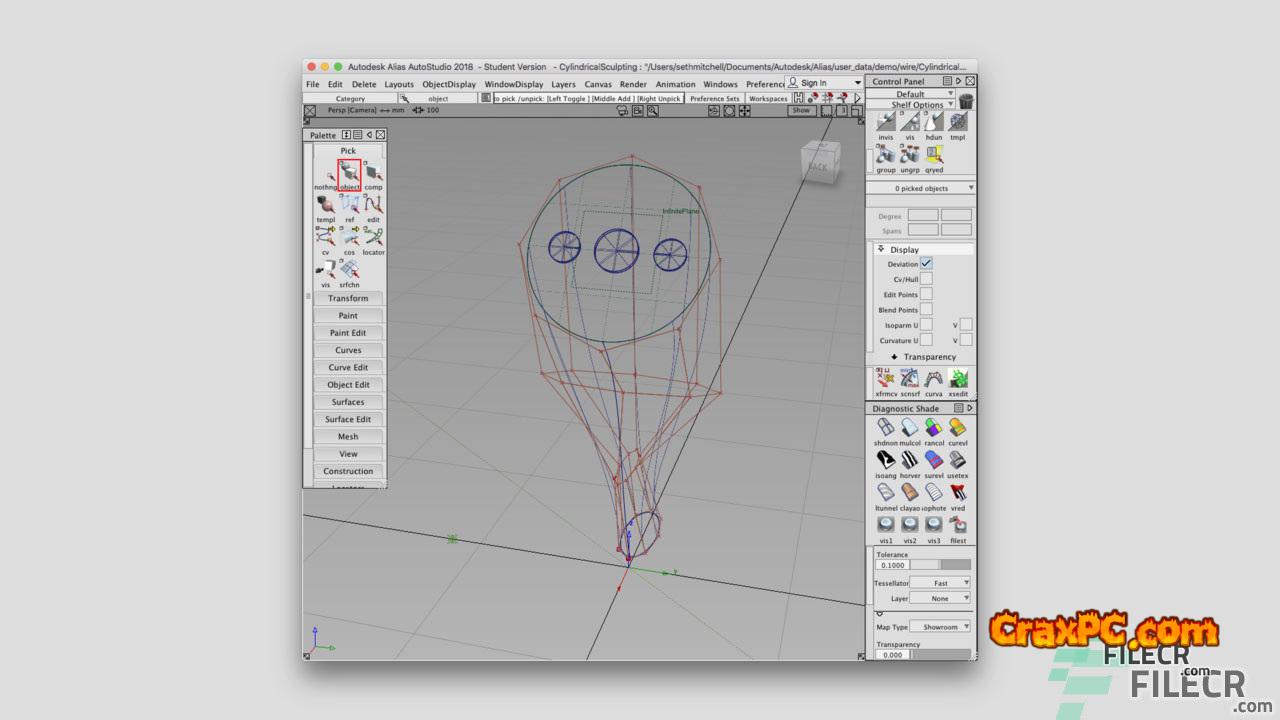This screenshot has width=1280, height=720.
Task: Choose the Pick locator tool
Action: 373,238
